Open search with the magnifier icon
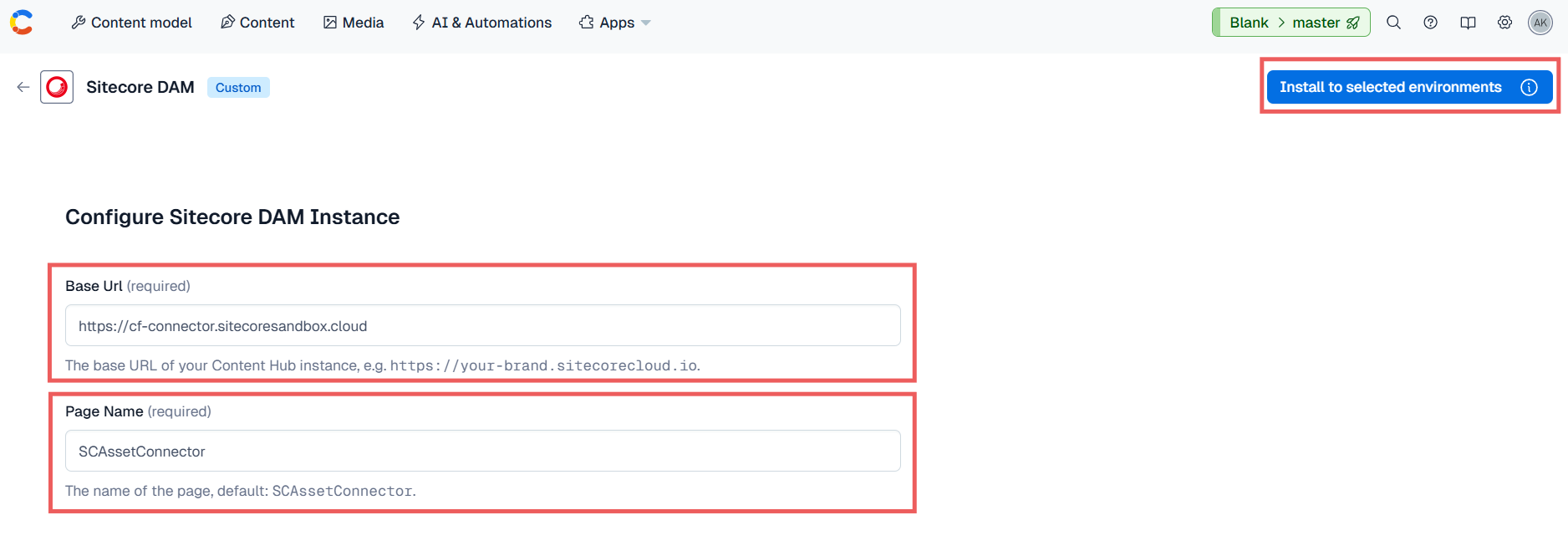The height and width of the screenshot is (546, 1568). (1393, 23)
